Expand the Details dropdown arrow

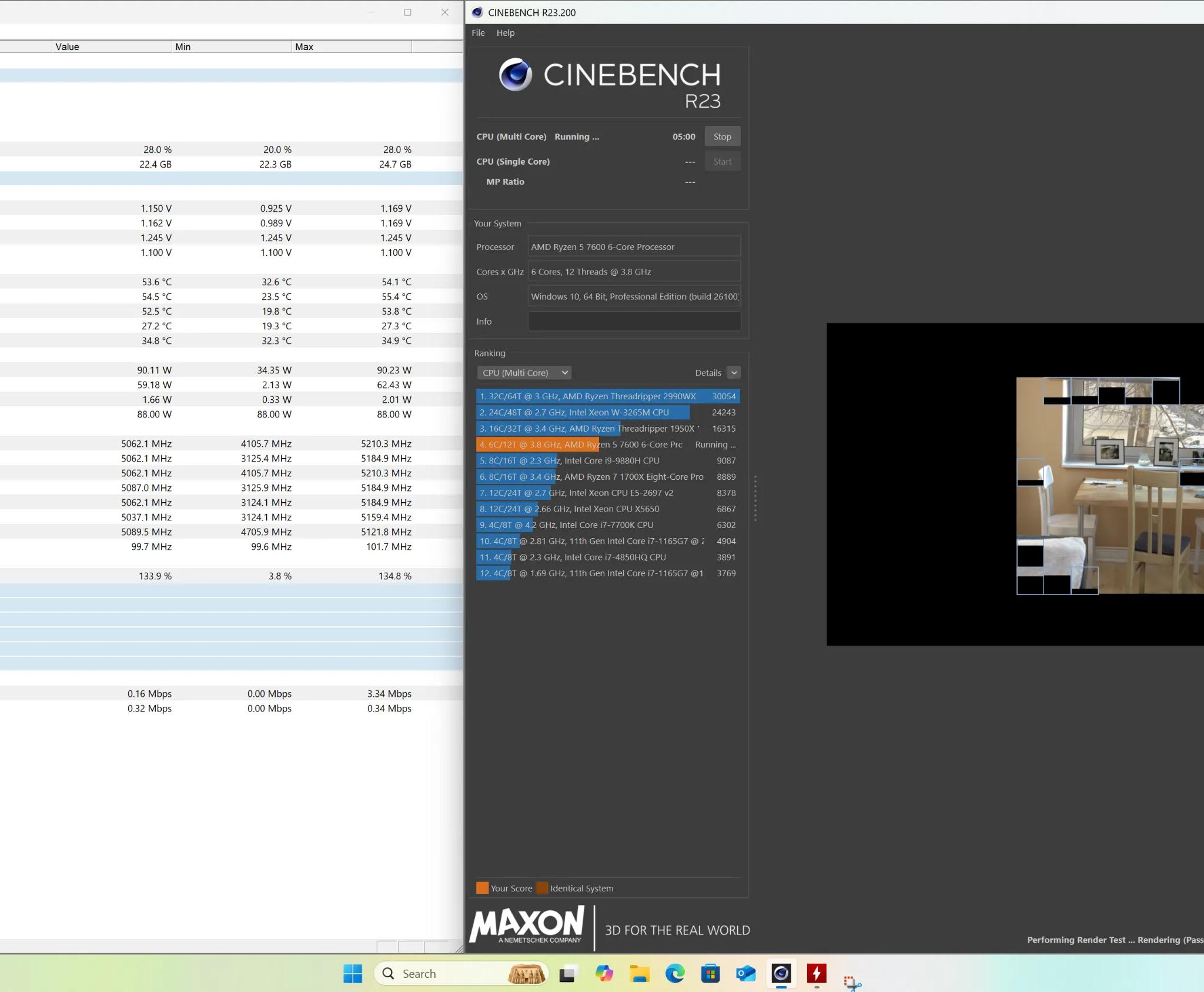(734, 373)
